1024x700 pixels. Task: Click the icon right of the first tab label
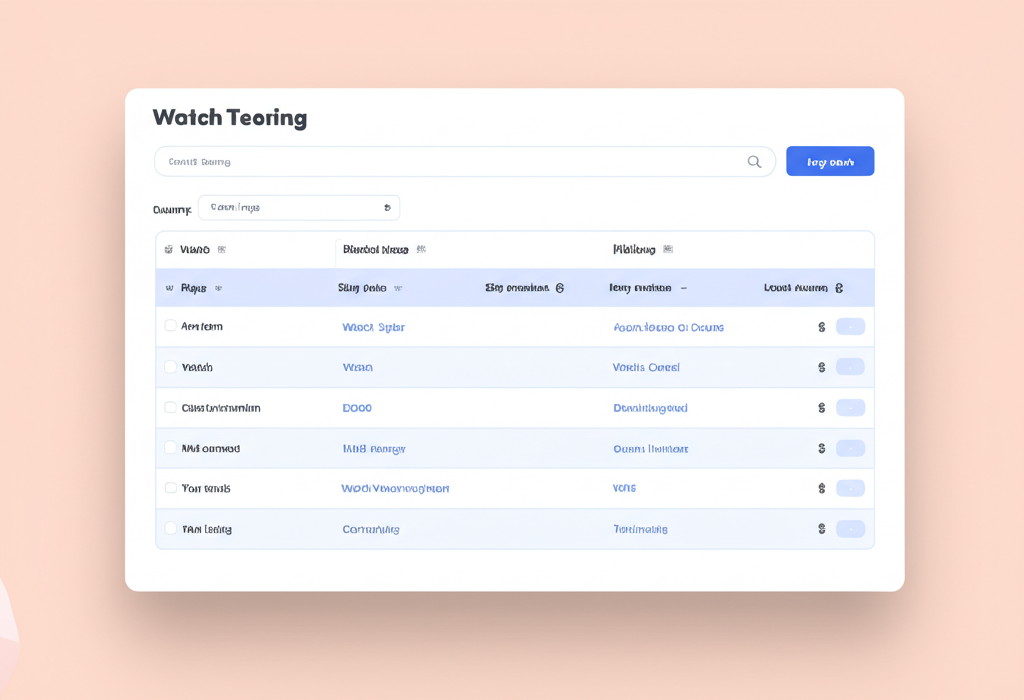click(x=221, y=249)
